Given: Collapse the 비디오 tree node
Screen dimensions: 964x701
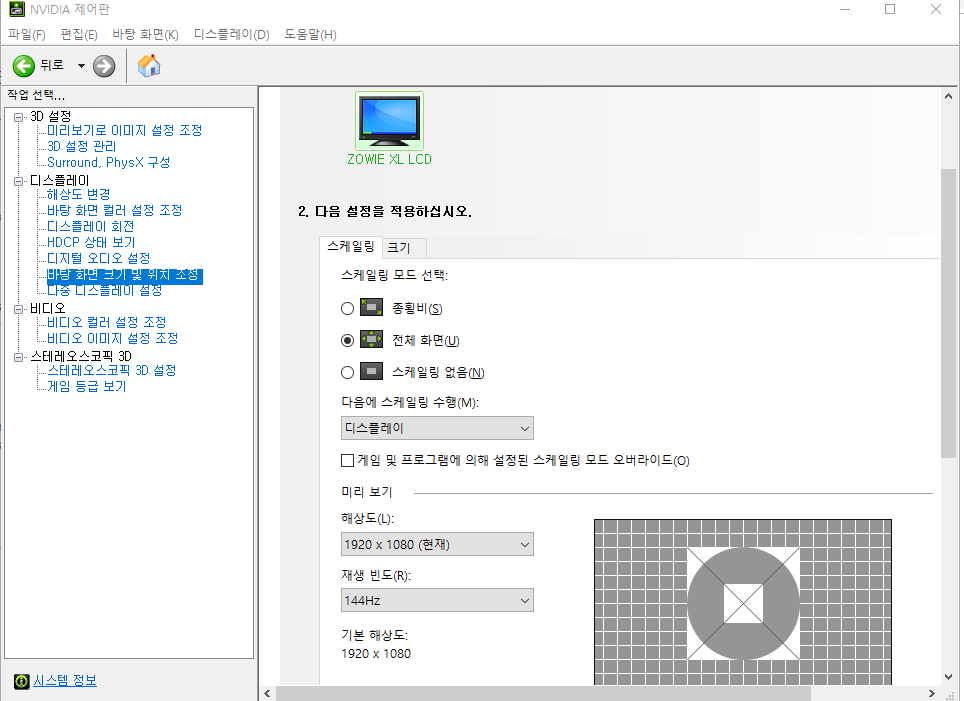Looking at the screenshot, I should coord(18,309).
